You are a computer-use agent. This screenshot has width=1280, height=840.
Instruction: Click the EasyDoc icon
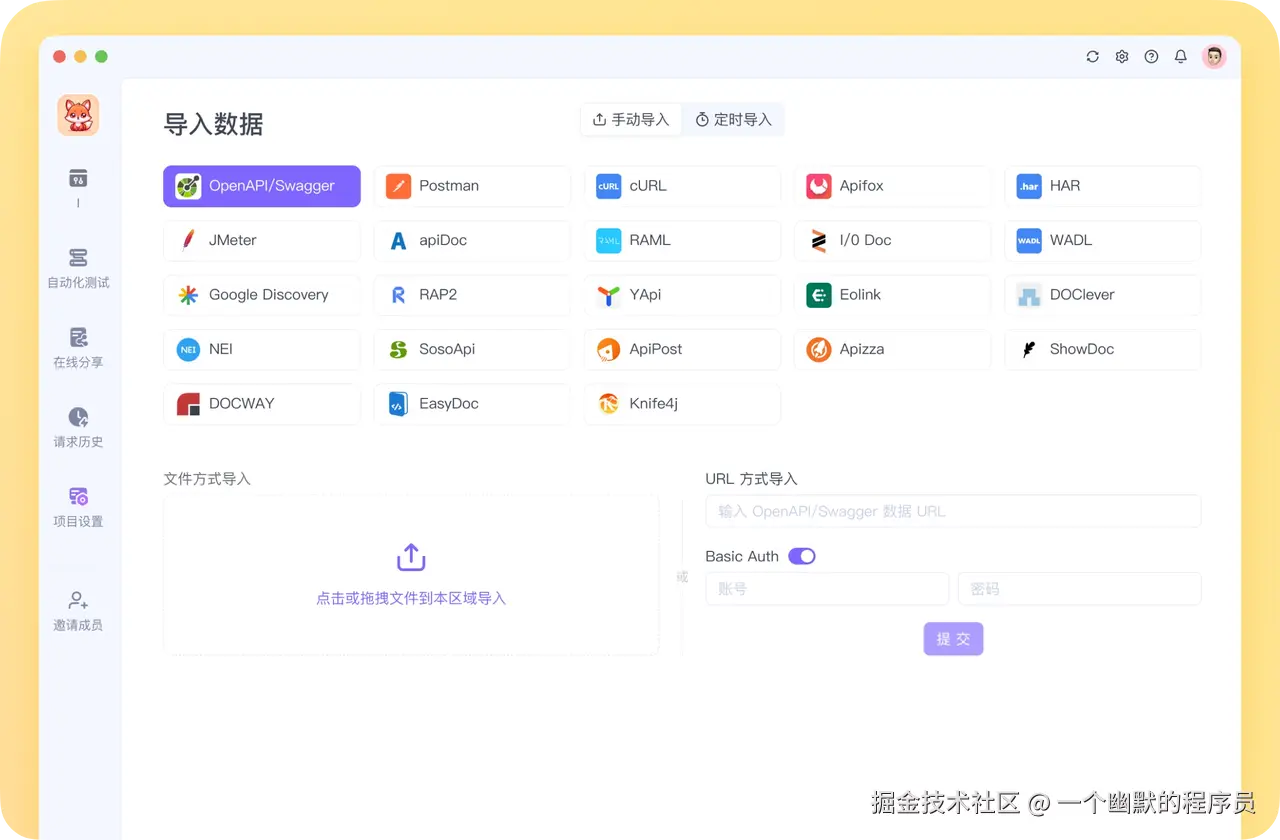[x=398, y=404]
